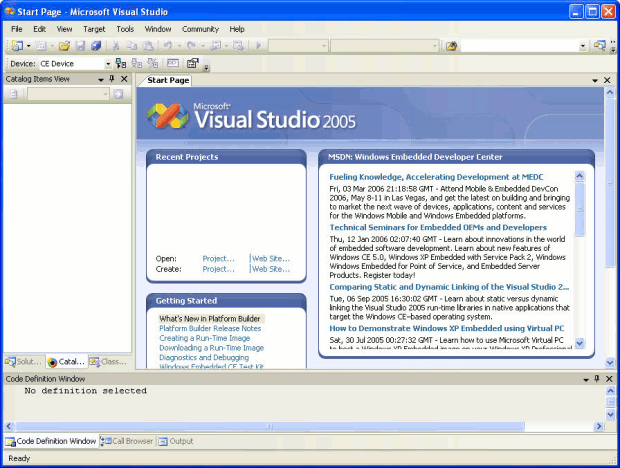Viewport: 620px width, 468px height.
Task: Click inside the Find combo box field
Action: pos(519,46)
